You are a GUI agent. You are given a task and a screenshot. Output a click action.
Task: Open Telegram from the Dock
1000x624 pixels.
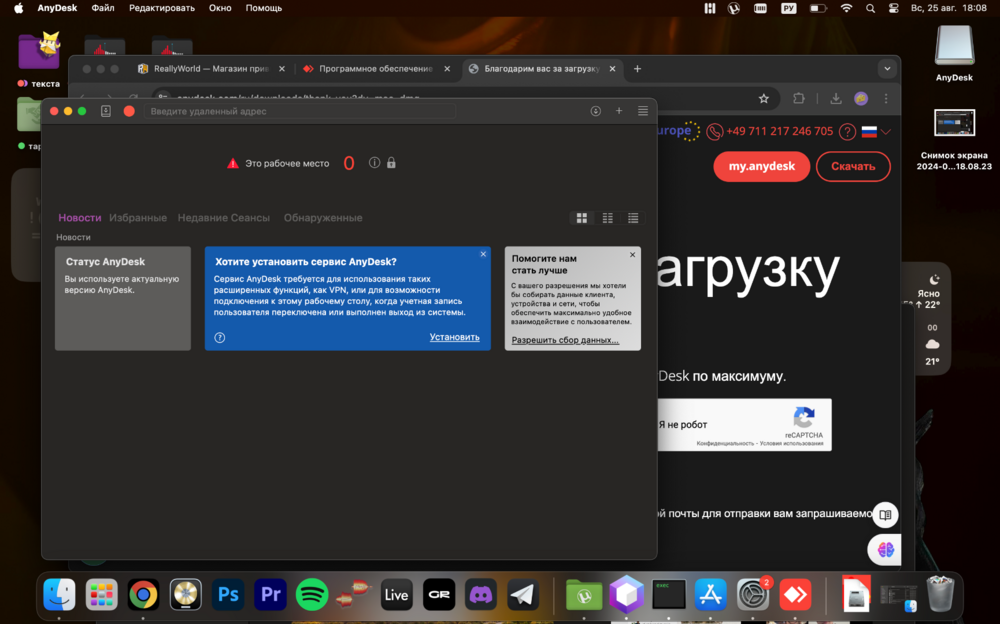coord(522,595)
